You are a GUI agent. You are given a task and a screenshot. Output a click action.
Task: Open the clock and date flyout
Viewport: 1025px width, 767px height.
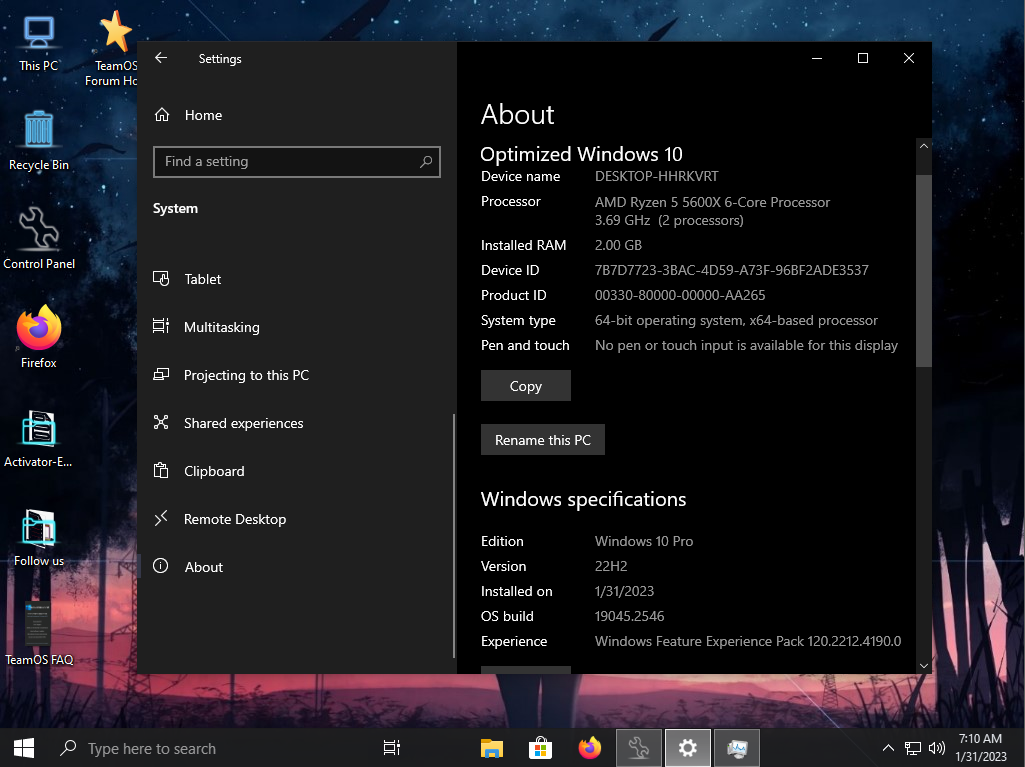click(981, 748)
